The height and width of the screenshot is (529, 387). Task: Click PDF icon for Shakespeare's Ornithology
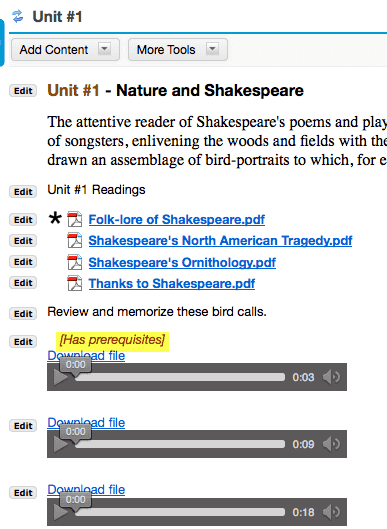coord(75,262)
